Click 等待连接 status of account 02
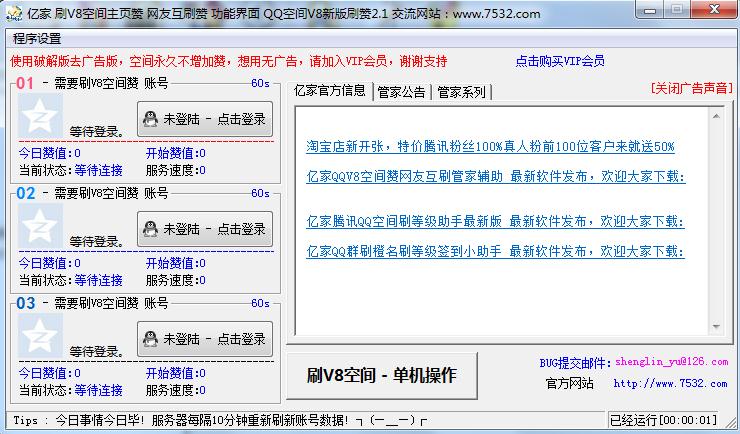Viewport: 740px width, 434px height. 98,280
